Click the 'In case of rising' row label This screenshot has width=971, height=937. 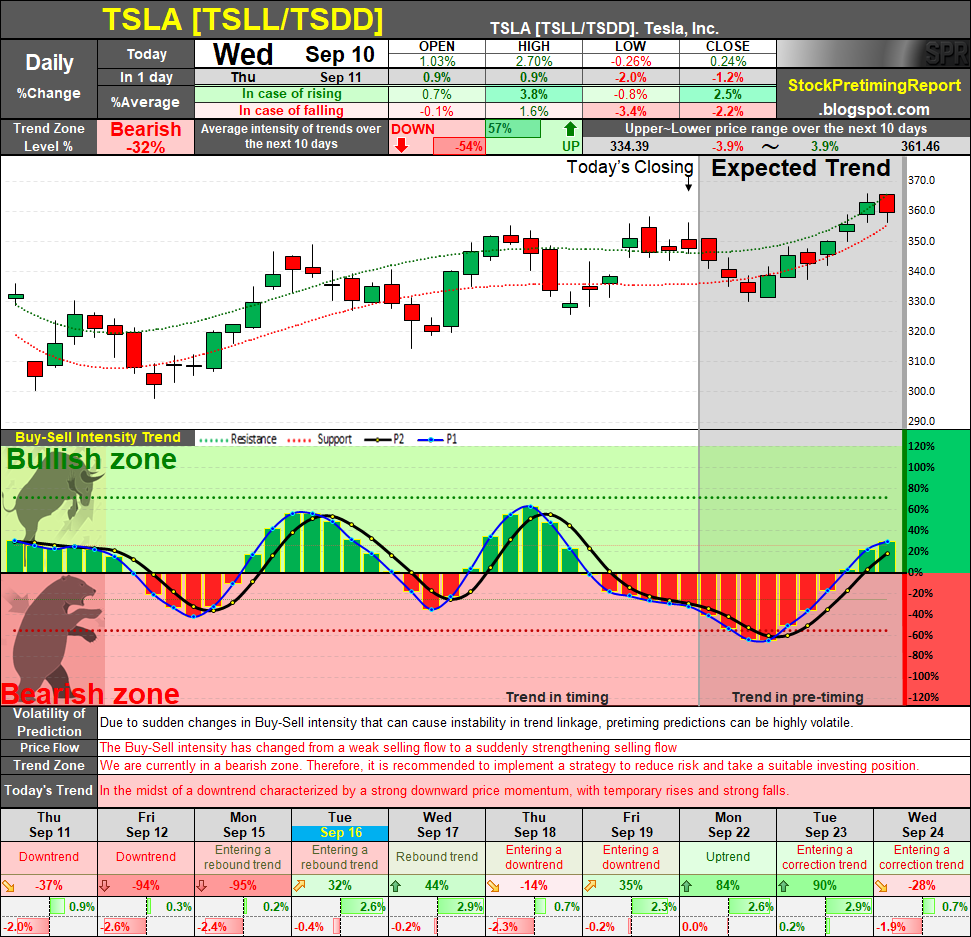point(292,94)
